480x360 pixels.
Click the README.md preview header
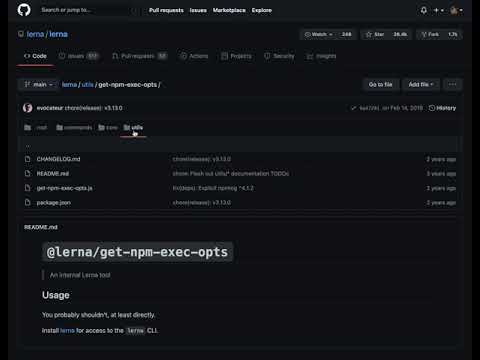(41, 227)
